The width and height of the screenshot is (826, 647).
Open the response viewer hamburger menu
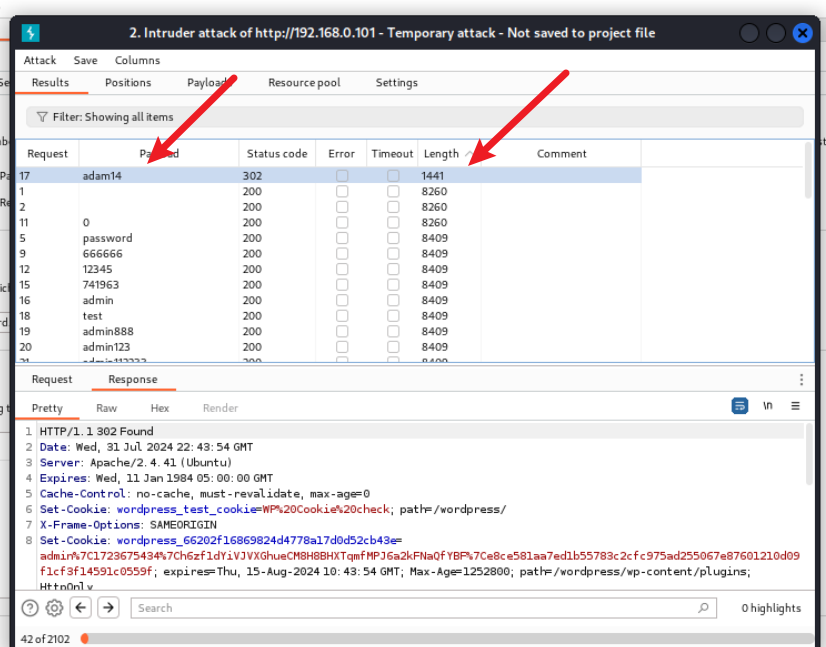795,406
